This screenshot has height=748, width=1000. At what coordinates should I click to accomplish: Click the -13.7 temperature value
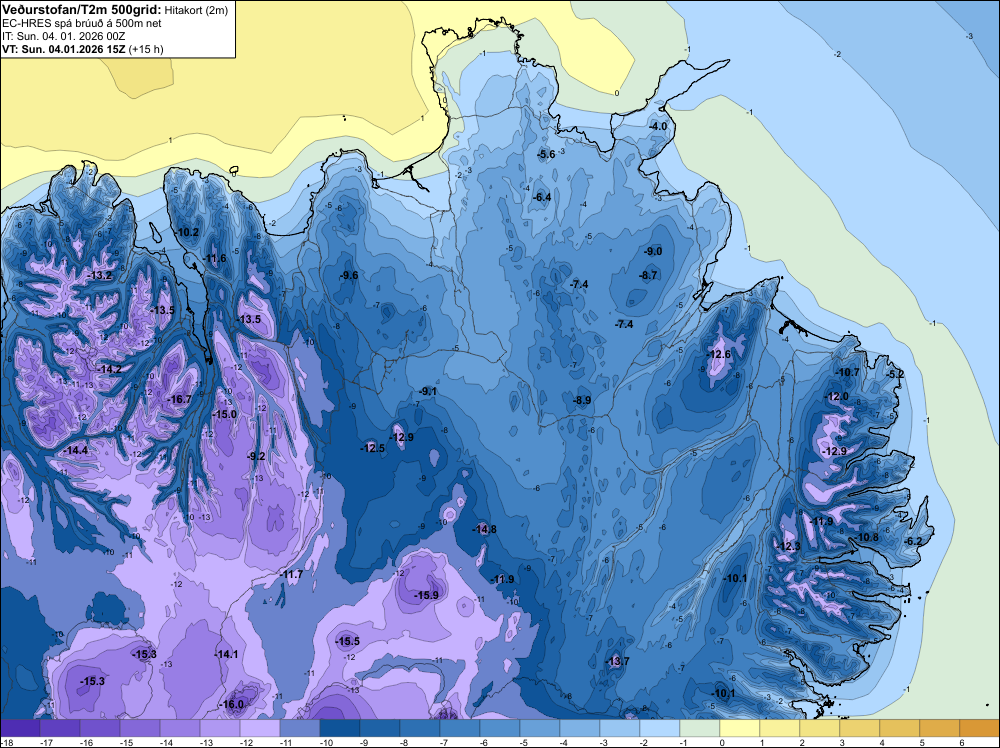coord(617,661)
